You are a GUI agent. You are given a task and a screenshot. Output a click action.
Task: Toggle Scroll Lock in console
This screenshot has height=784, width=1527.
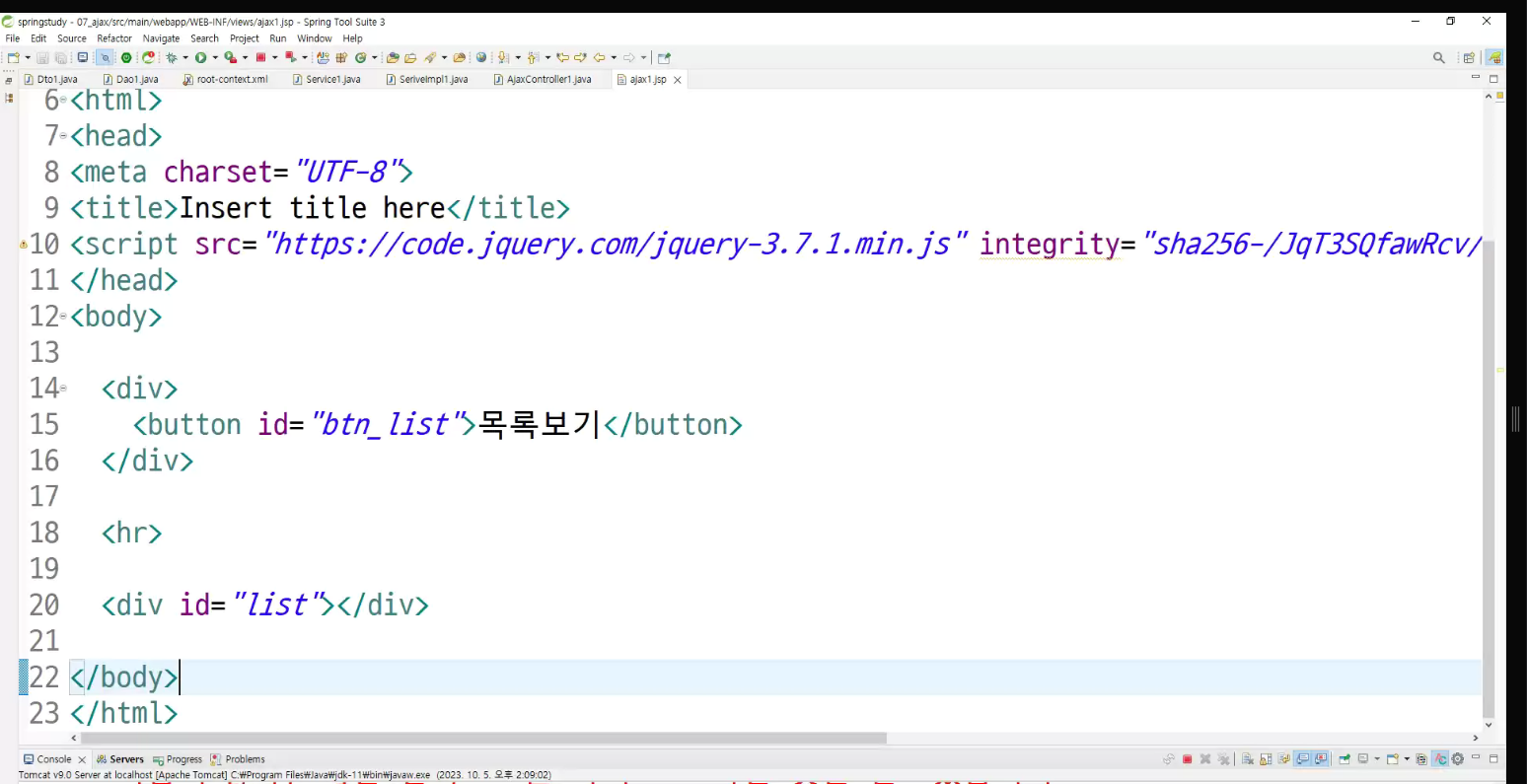pyautogui.click(x=1266, y=759)
